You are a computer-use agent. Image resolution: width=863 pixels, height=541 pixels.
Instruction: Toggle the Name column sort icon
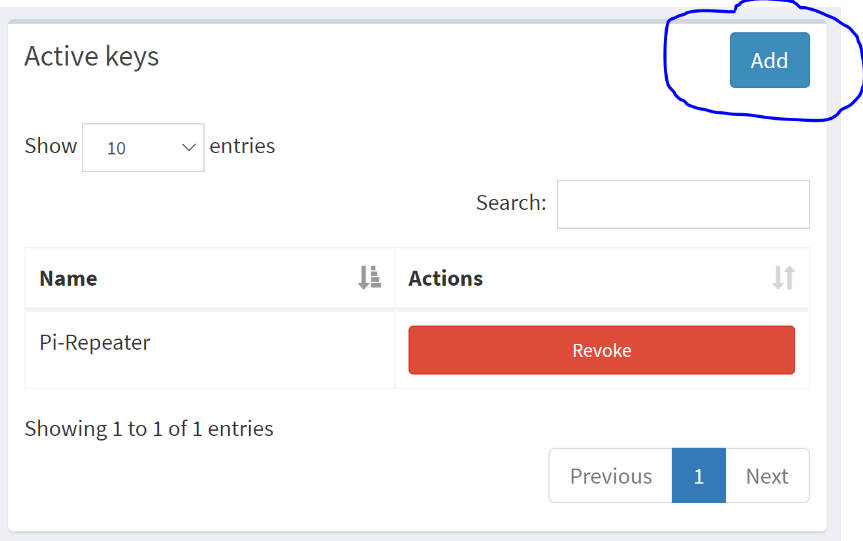[x=369, y=277]
